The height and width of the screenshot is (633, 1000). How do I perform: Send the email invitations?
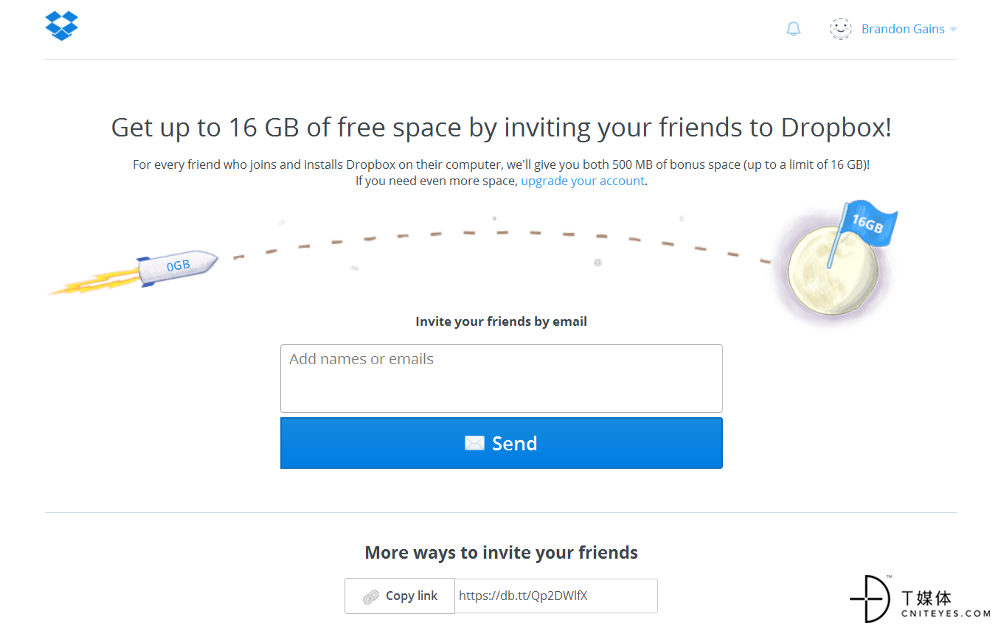501,443
